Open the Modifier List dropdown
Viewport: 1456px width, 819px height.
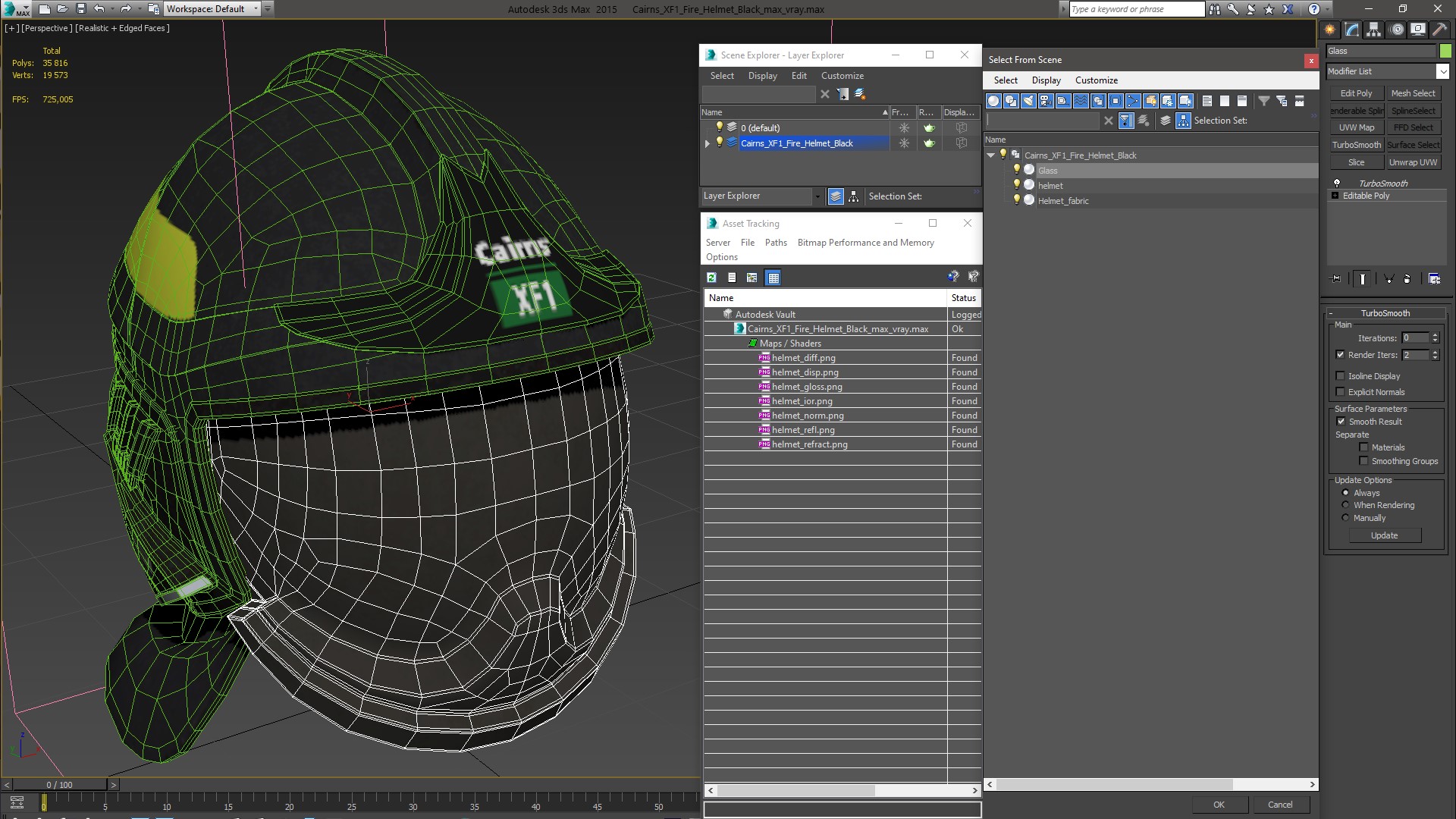coord(1442,71)
